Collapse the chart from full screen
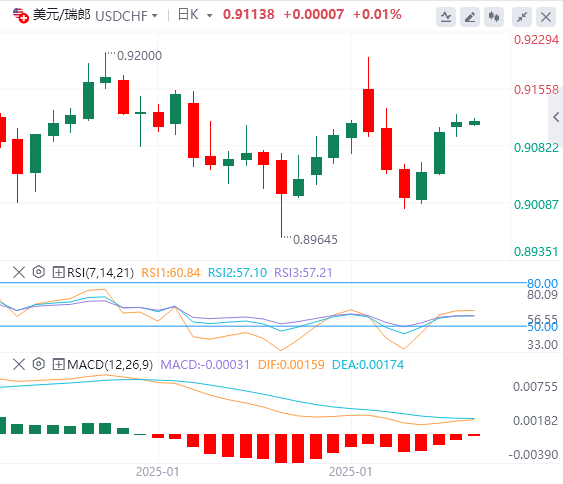The image size is (563, 484). 522,17
